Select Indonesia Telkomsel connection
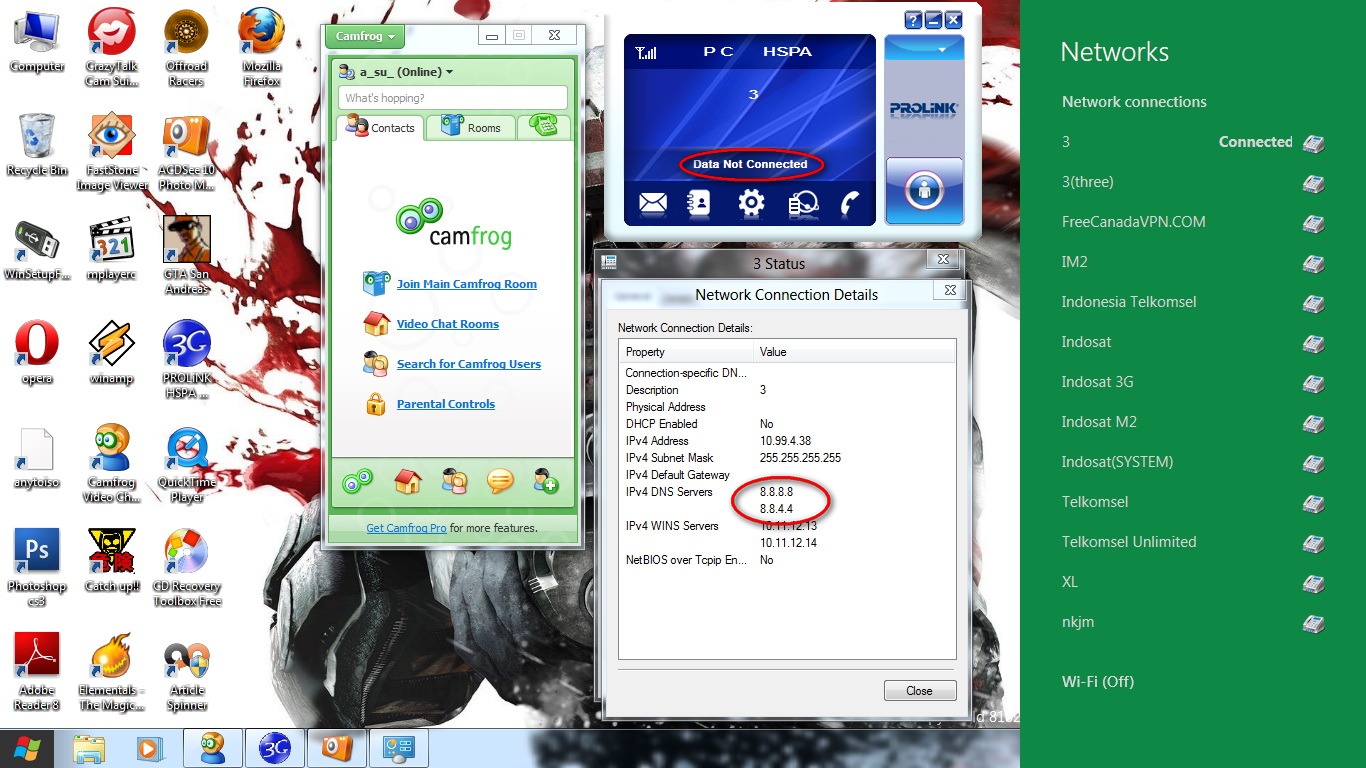The image size is (1366, 768). tap(1193, 302)
